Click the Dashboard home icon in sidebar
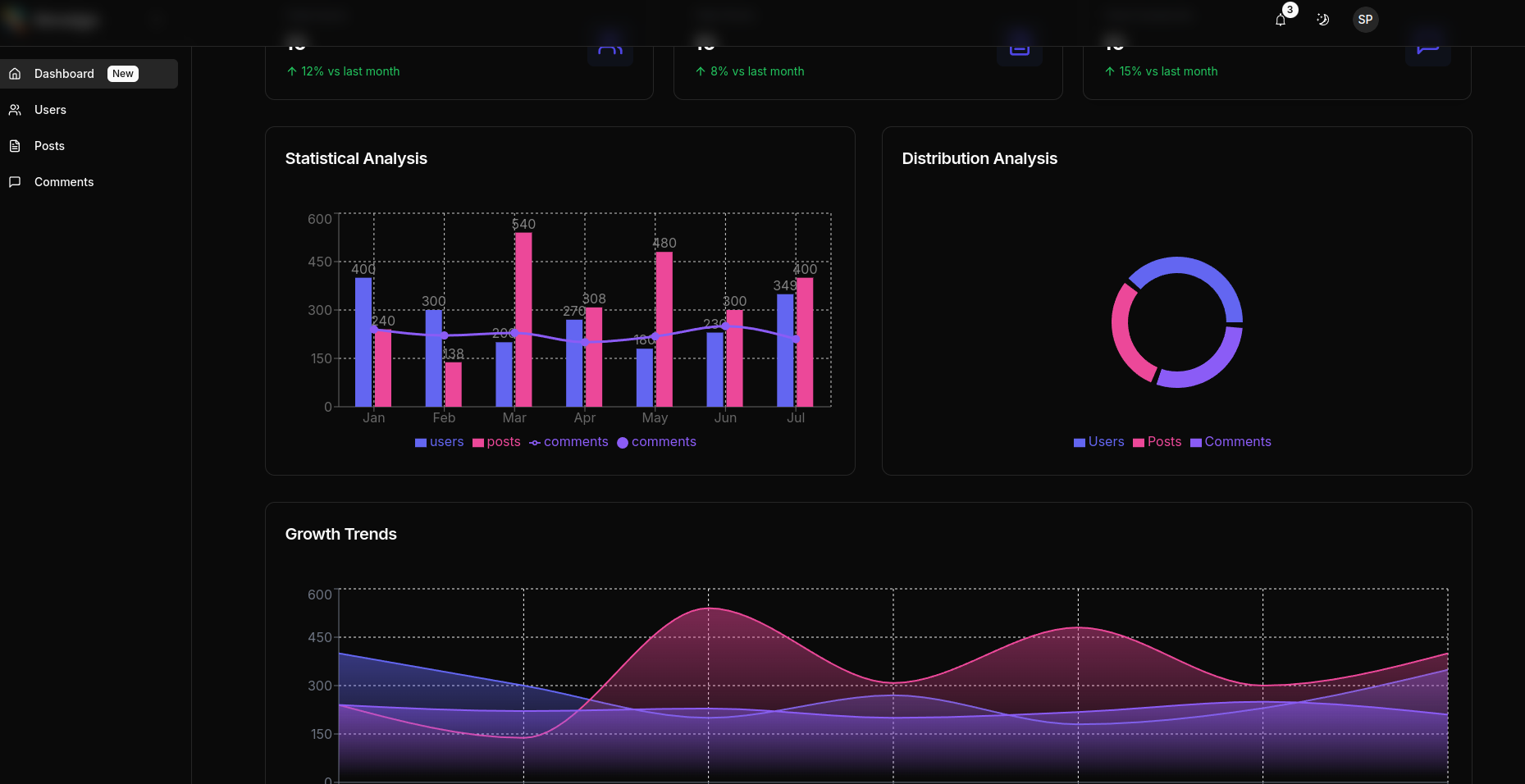Viewport: 1525px width, 784px height. point(15,74)
